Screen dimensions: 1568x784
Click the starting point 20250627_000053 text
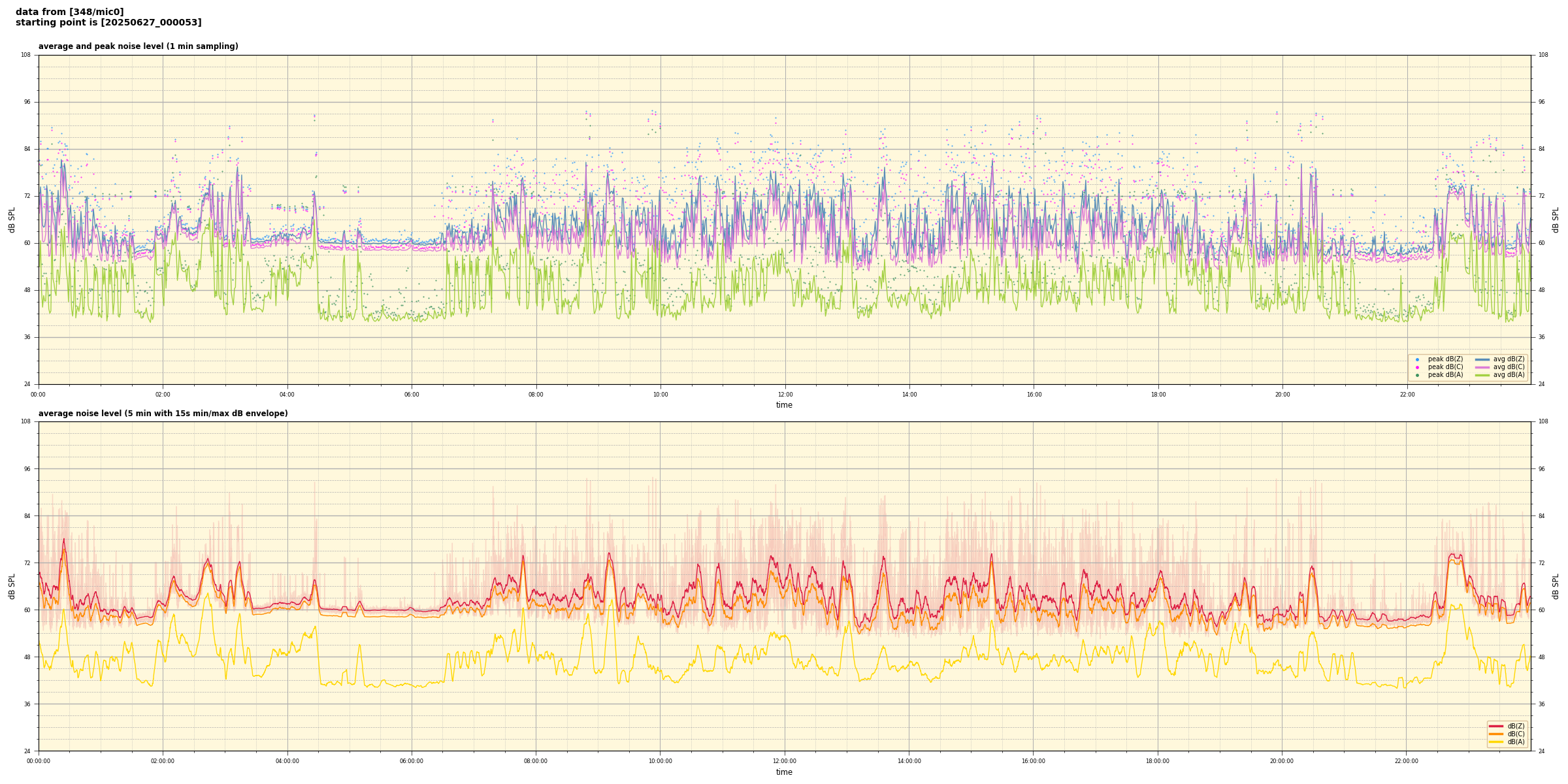(x=108, y=23)
